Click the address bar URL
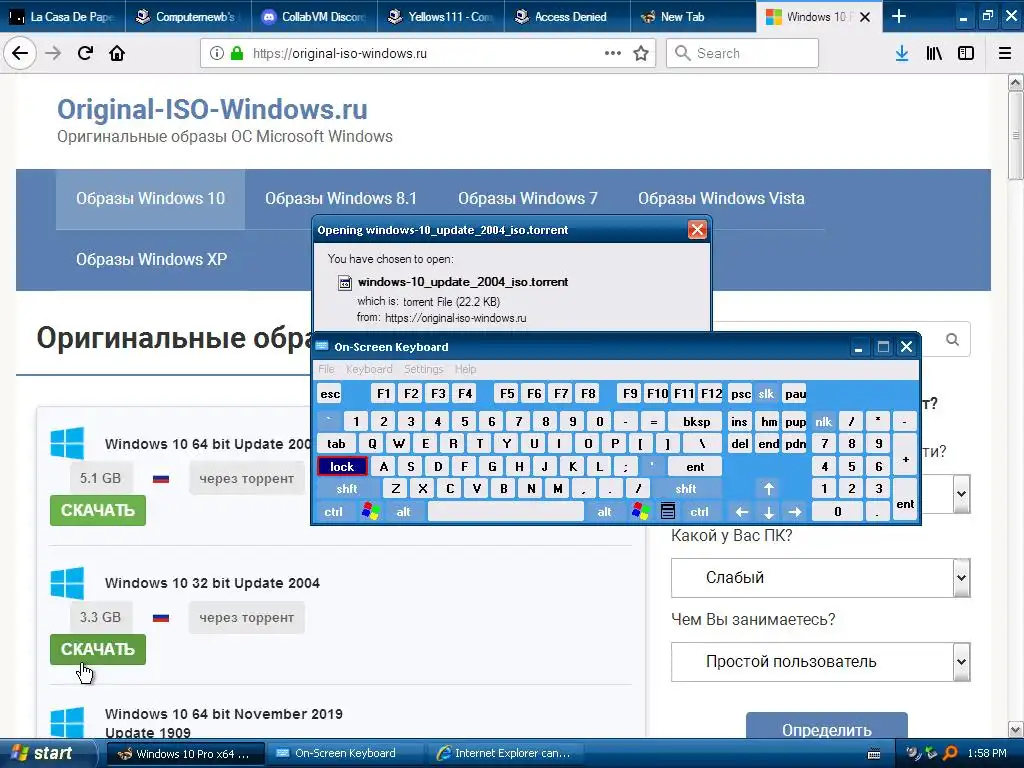 [340, 54]
